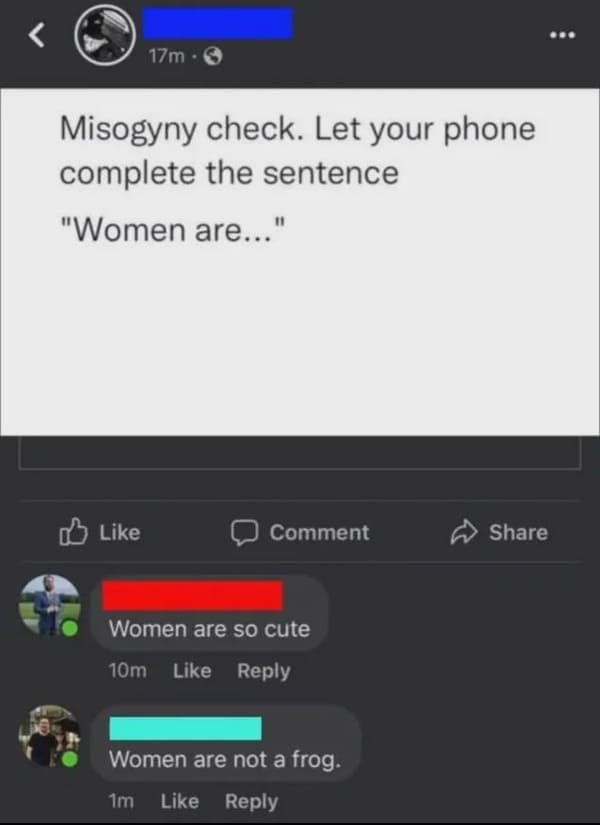This screenshot has width=600, height=825.
Task: Open the "so cute" commenter's avatar
Action: pyautogui.click(x=49, y=605)
